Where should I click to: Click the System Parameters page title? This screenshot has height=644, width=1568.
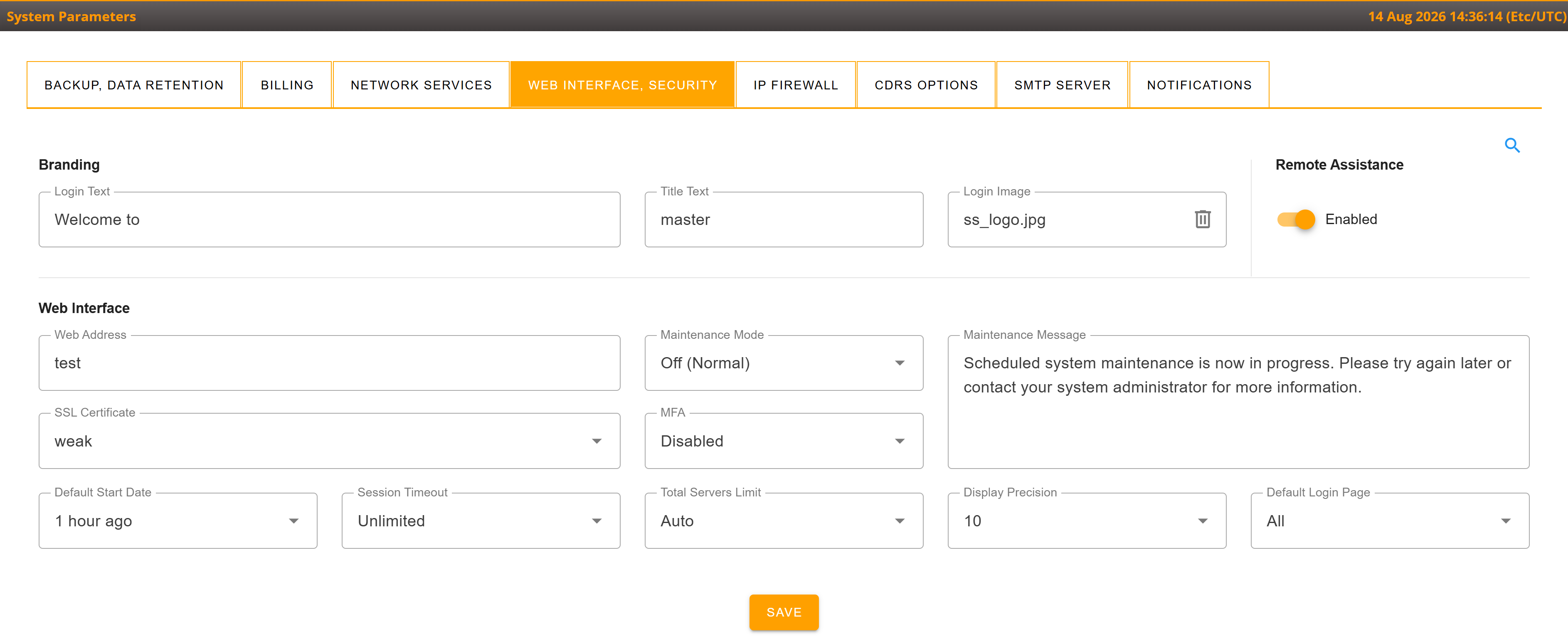[x=71, y=17]
